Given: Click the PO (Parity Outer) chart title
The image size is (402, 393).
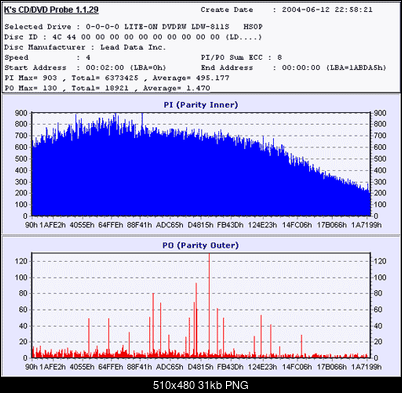Looking at the screenshot, I should pos(201,245).
